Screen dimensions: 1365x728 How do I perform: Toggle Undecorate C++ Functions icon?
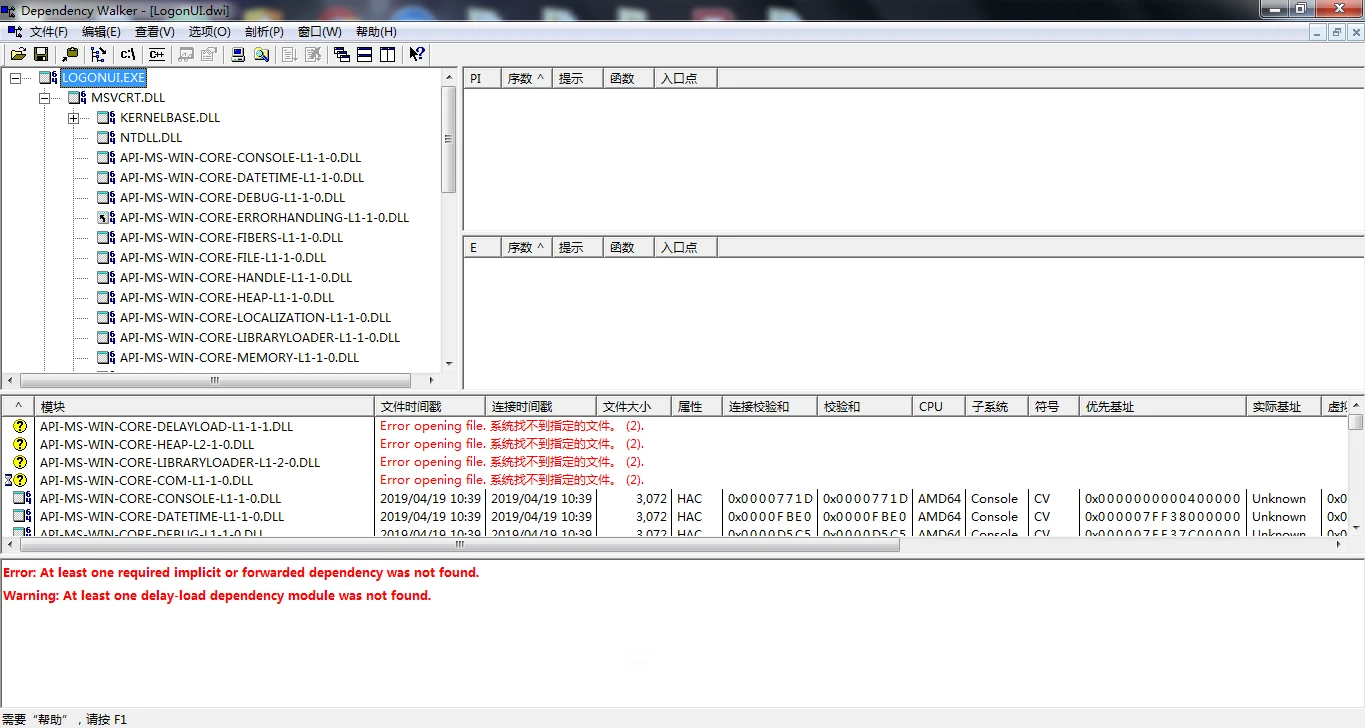pos(157,54)
